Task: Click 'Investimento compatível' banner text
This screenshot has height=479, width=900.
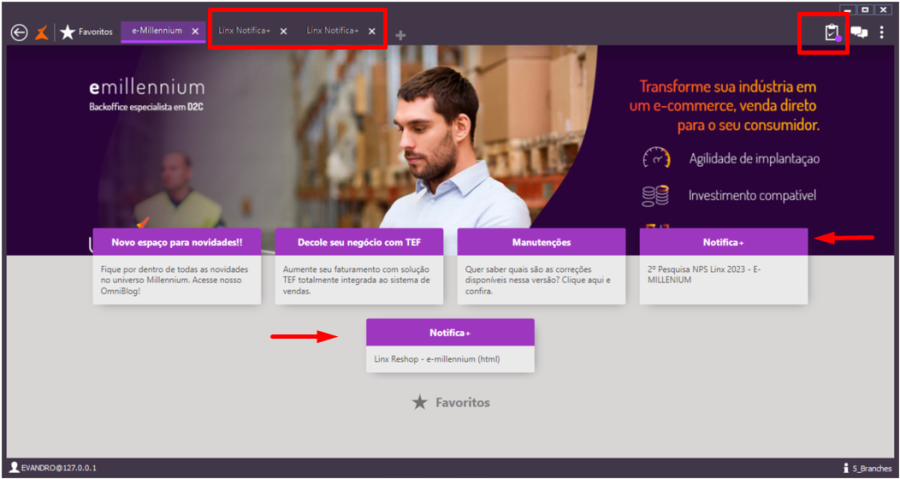Action: point(752,196)
